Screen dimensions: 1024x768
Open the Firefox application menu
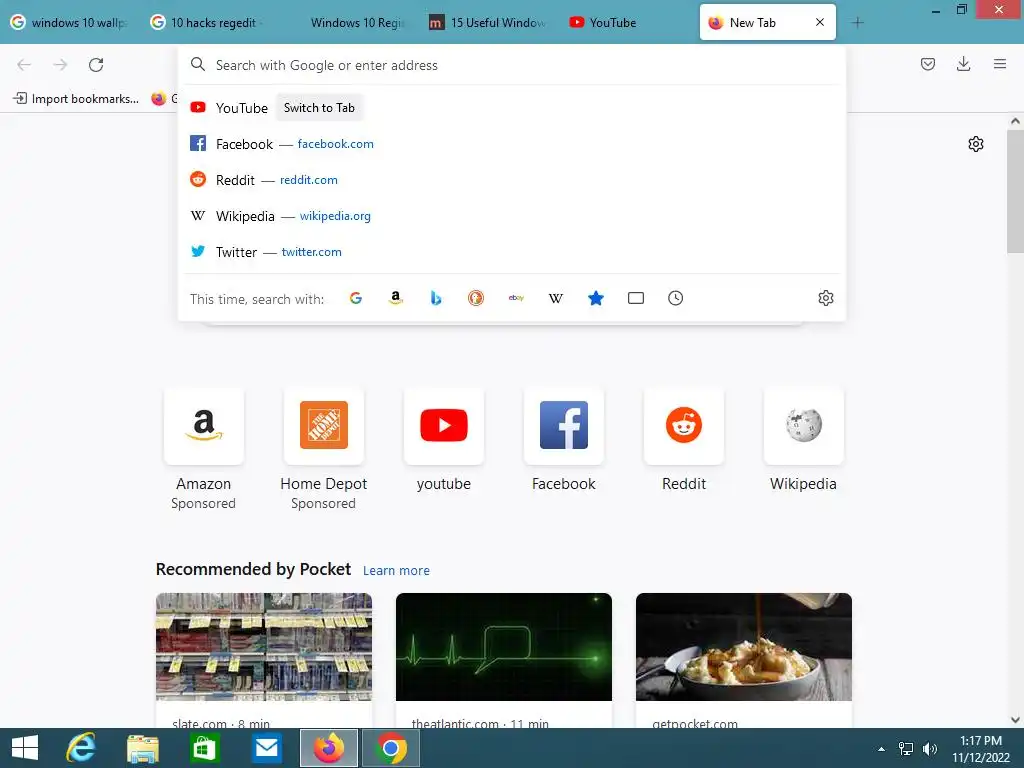coord(1000,64)
